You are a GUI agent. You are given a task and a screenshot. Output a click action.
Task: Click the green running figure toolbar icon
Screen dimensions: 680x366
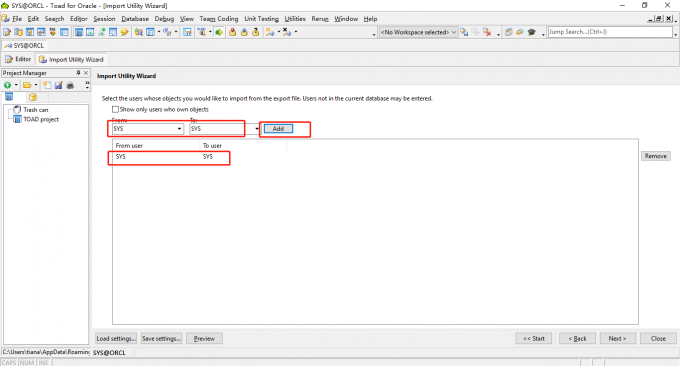[x=101, y=32]
